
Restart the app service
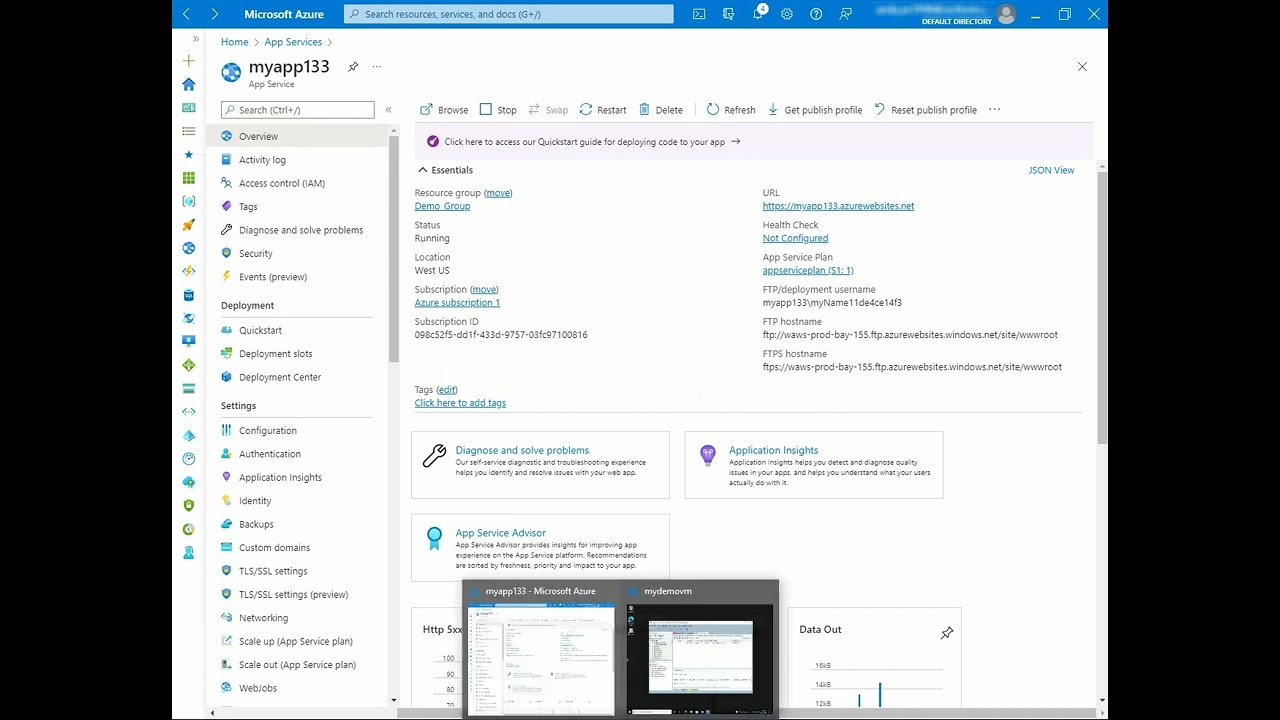tap(603, 110)
